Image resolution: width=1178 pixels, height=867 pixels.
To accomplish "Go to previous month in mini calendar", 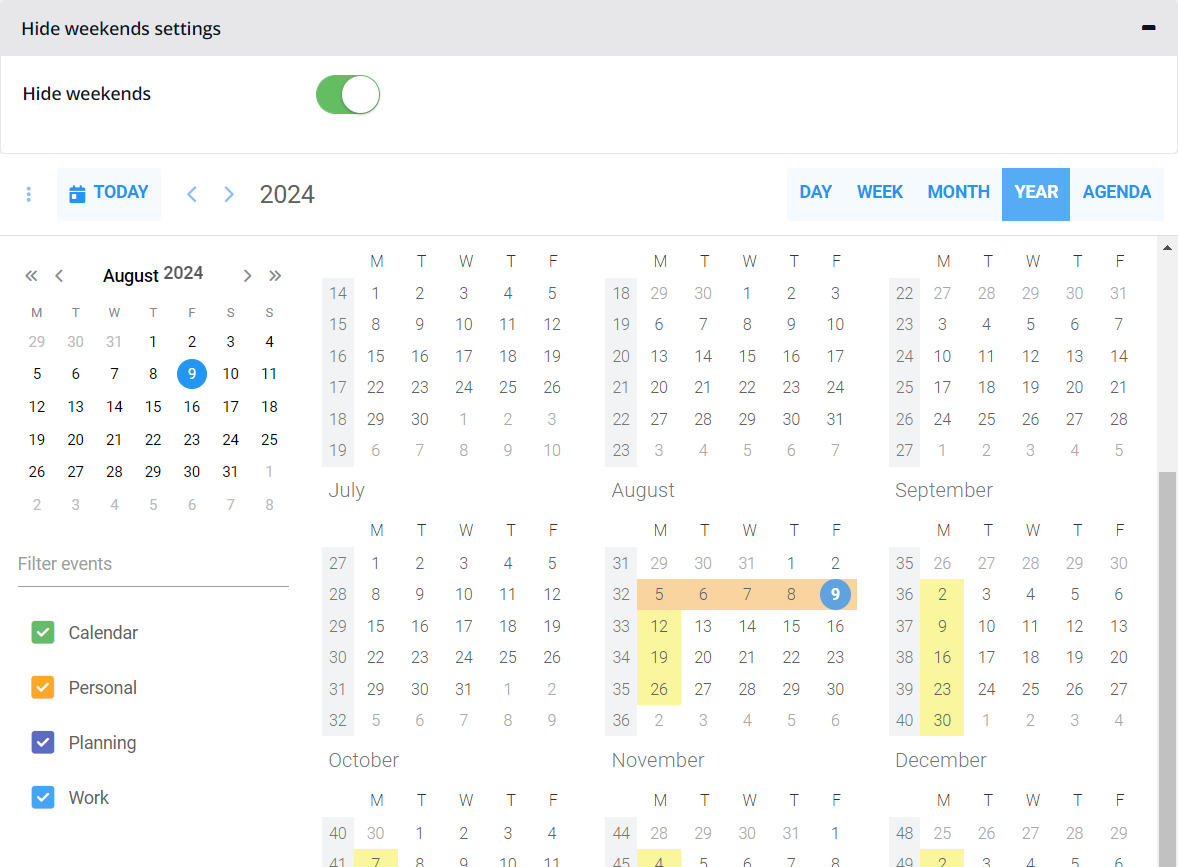I will (60, 275).
